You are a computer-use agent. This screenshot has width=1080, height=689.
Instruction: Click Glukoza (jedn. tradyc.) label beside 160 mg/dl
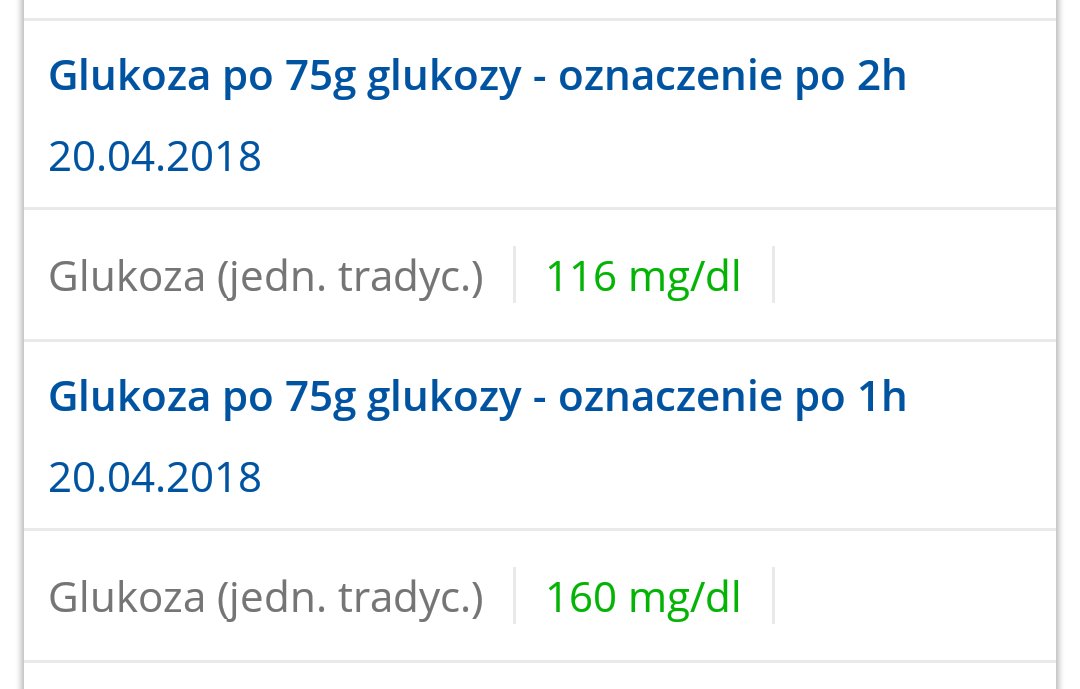266,597
